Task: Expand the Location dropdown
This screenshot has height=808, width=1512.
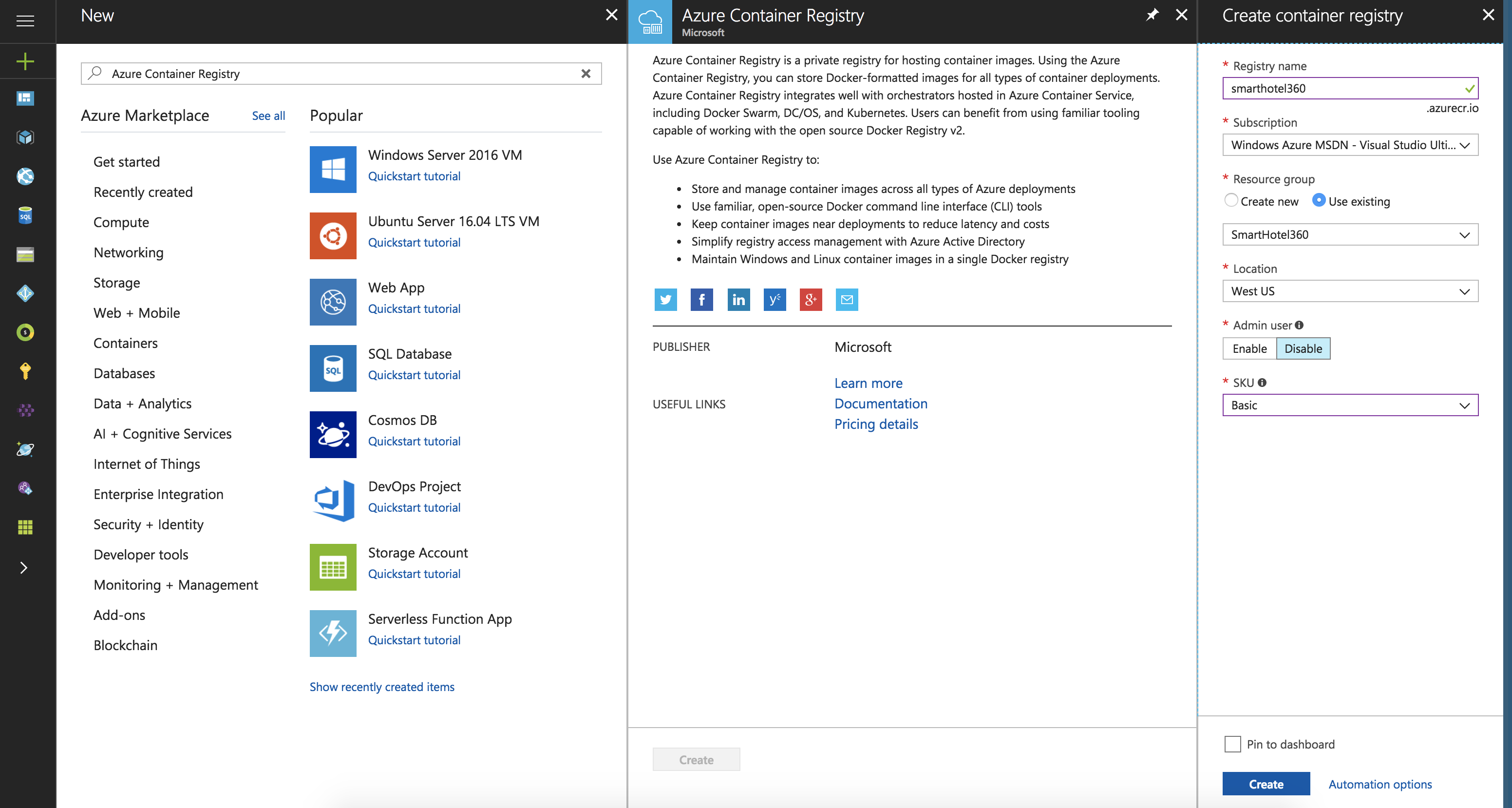Action: (x=1349, y=291)
